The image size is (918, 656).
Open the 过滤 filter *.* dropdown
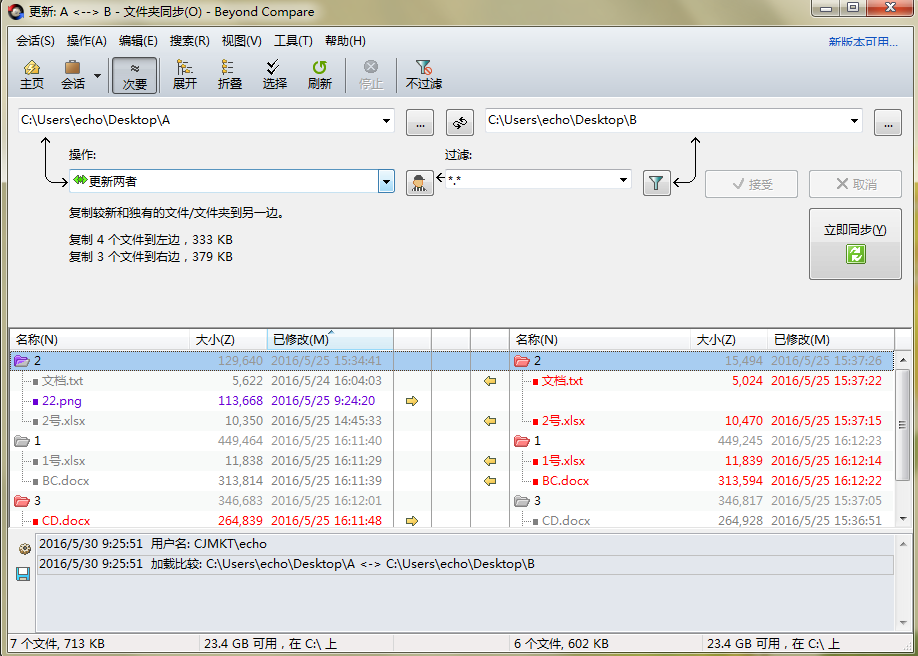[x=624, y=181]
